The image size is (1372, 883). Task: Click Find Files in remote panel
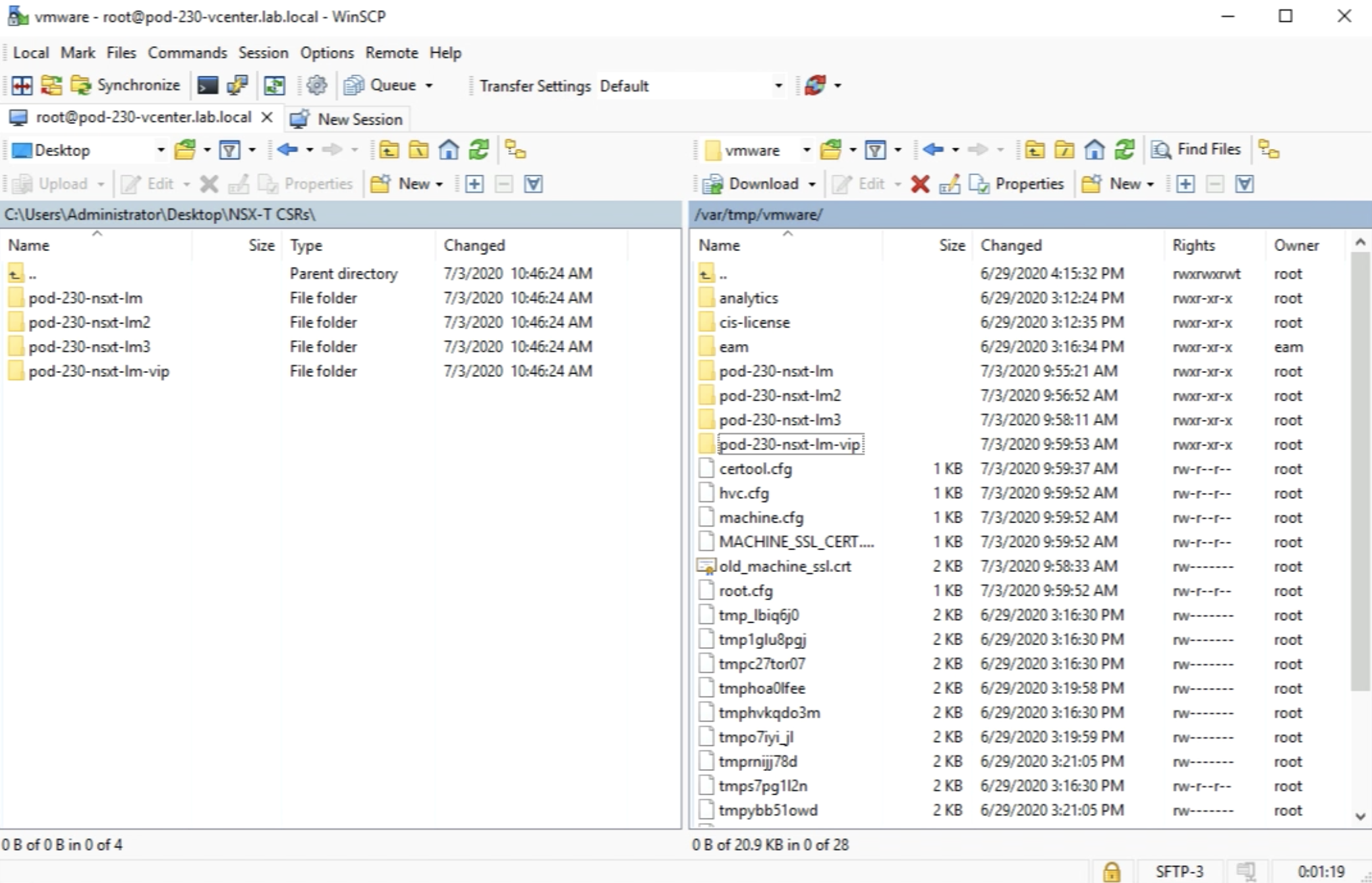[x=1197, y=150]
